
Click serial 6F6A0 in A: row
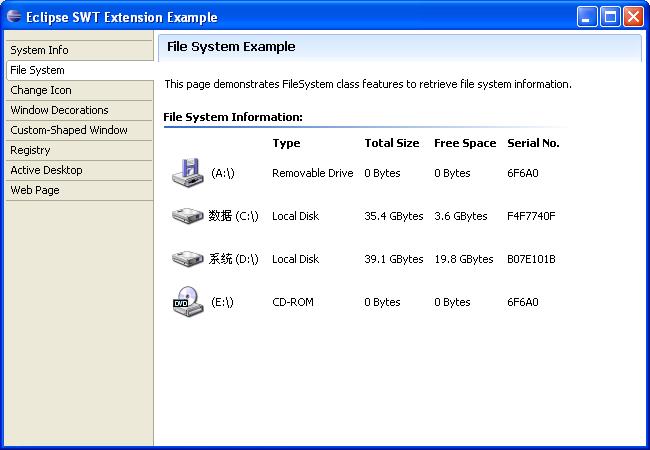point(523,173)
